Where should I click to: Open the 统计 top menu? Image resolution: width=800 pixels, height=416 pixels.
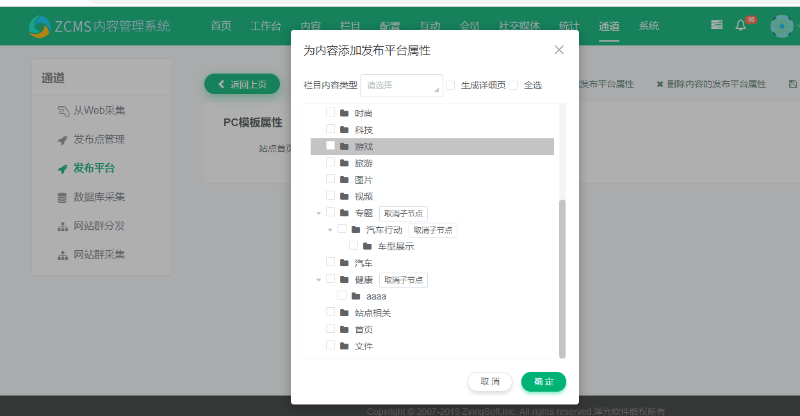point(569,26)
